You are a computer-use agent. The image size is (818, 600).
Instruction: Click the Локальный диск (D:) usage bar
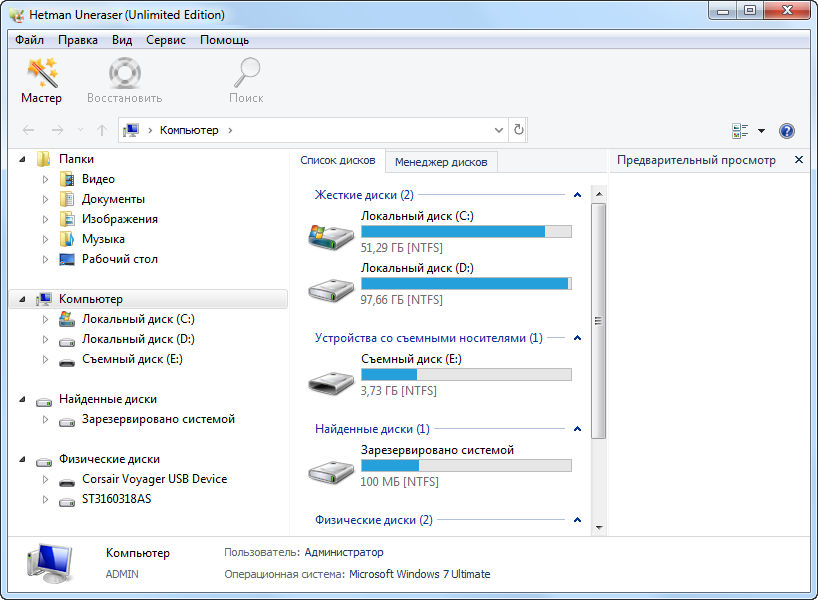[x=465, y=284]
